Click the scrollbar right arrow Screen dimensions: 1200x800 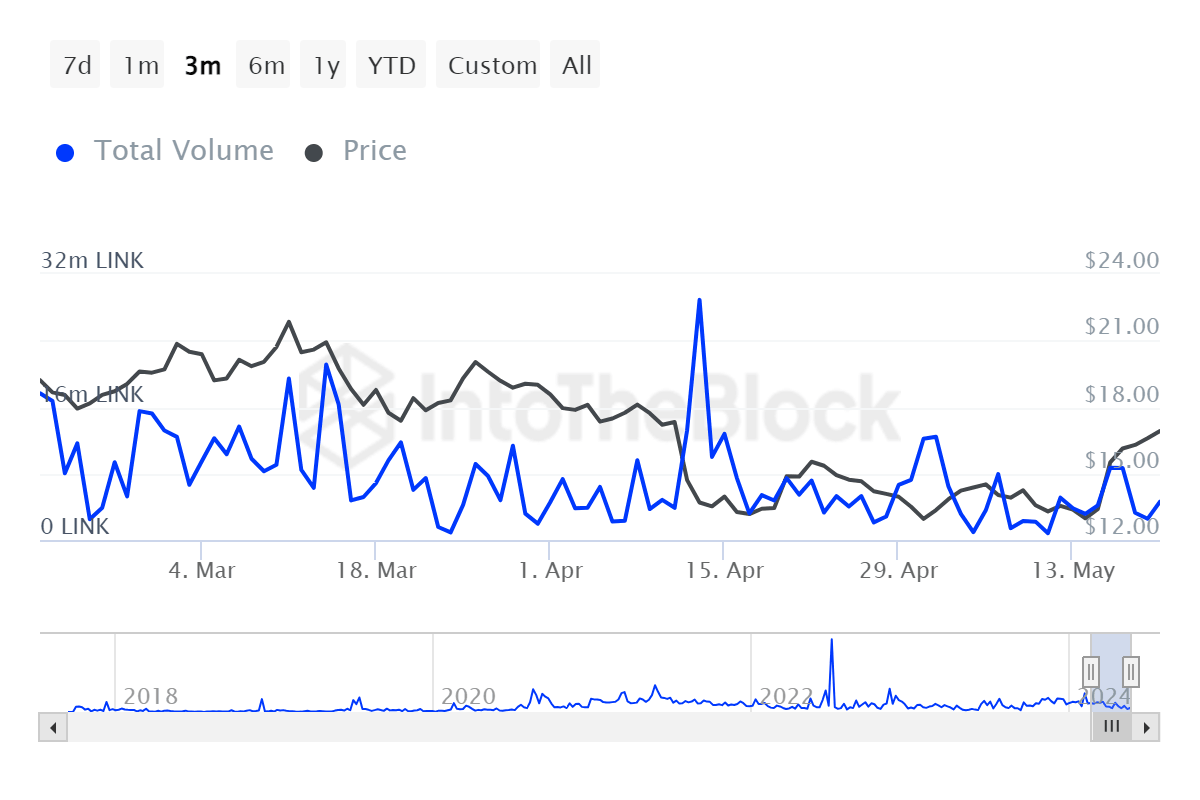click(1146, 727)
